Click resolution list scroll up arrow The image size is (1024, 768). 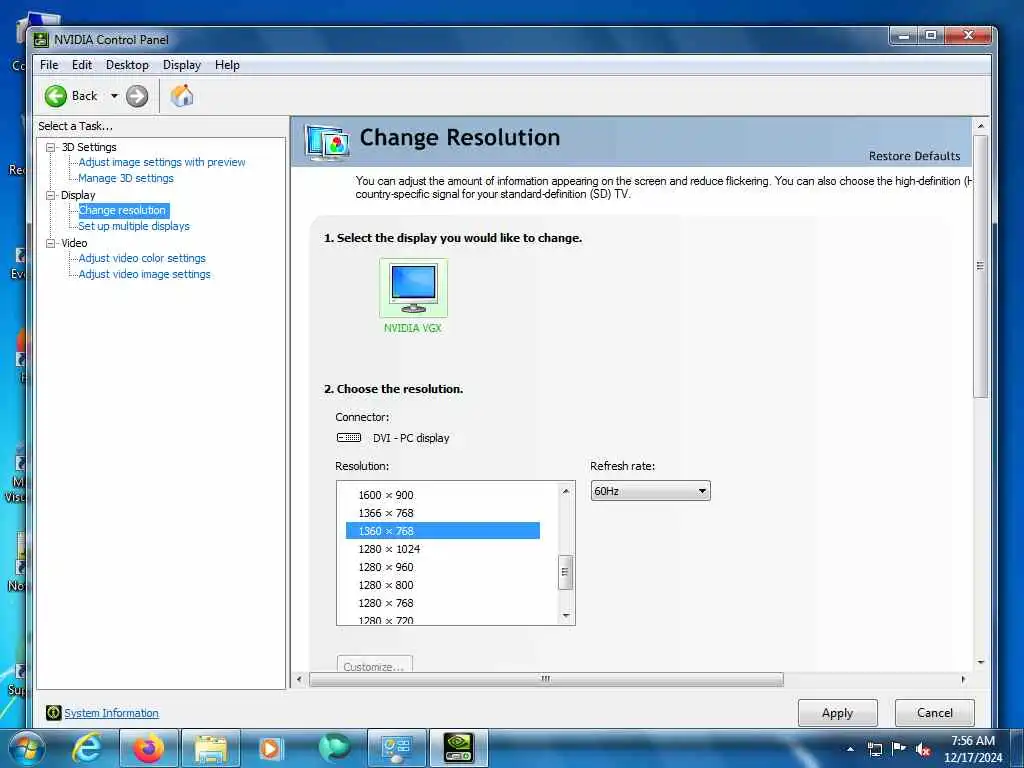566,491
